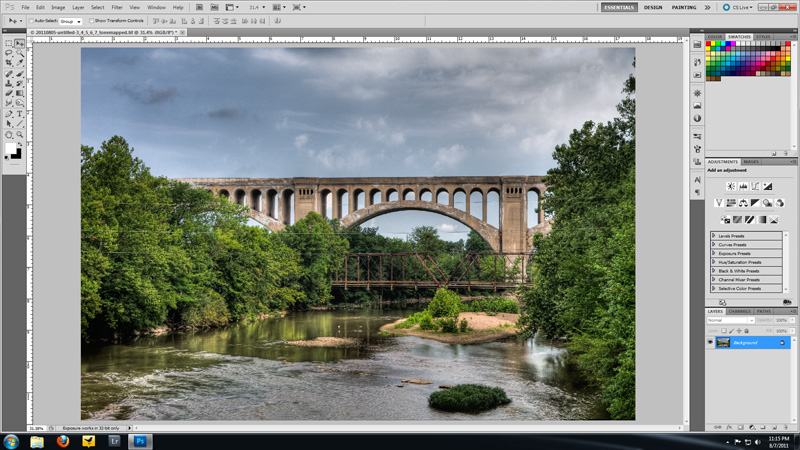Add a Curves adjustment
The image size is (800, 450).
point(755,186)
